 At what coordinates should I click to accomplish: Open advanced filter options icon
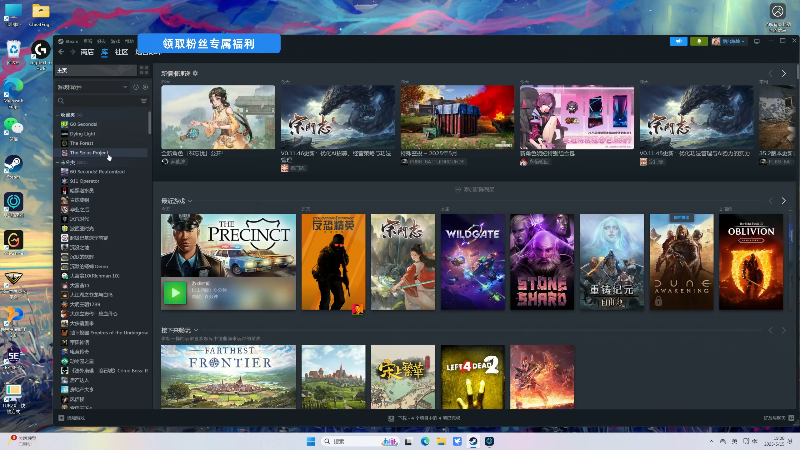click(x=144, y=101)
